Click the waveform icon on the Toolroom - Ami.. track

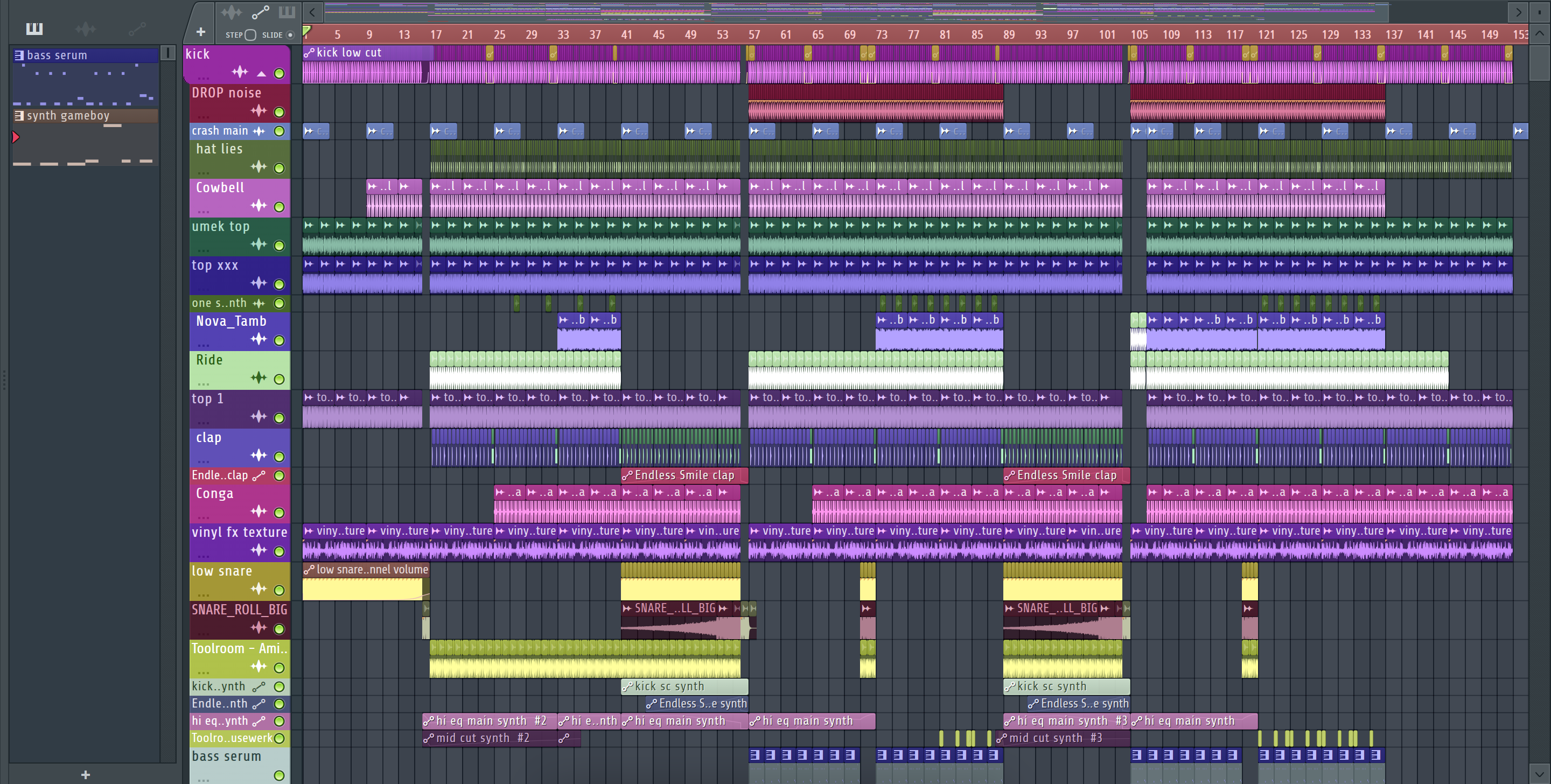click(x=258, y=666)
